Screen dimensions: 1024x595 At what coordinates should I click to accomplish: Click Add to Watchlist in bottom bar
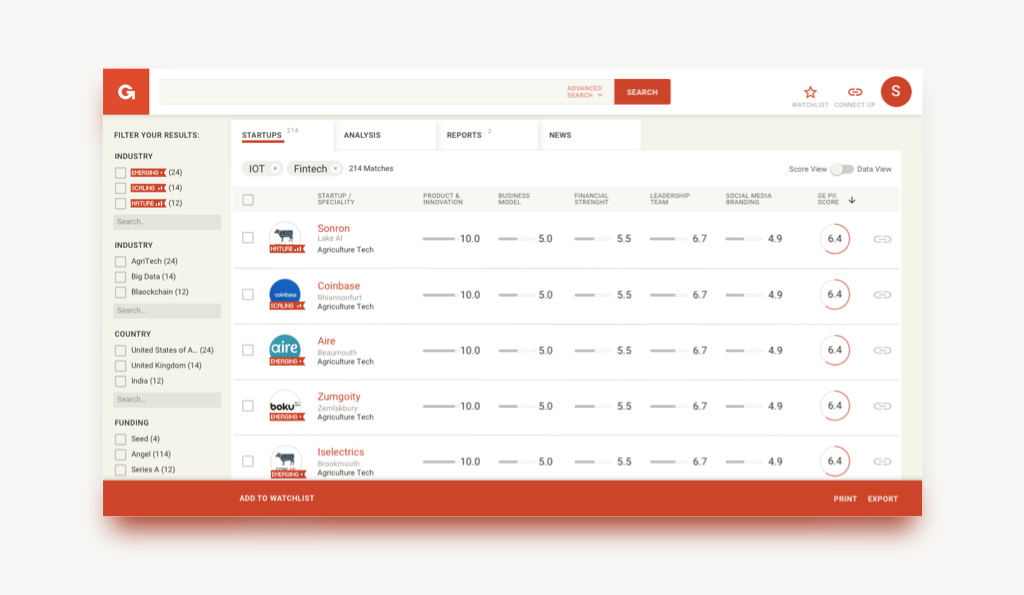[277, 499]
